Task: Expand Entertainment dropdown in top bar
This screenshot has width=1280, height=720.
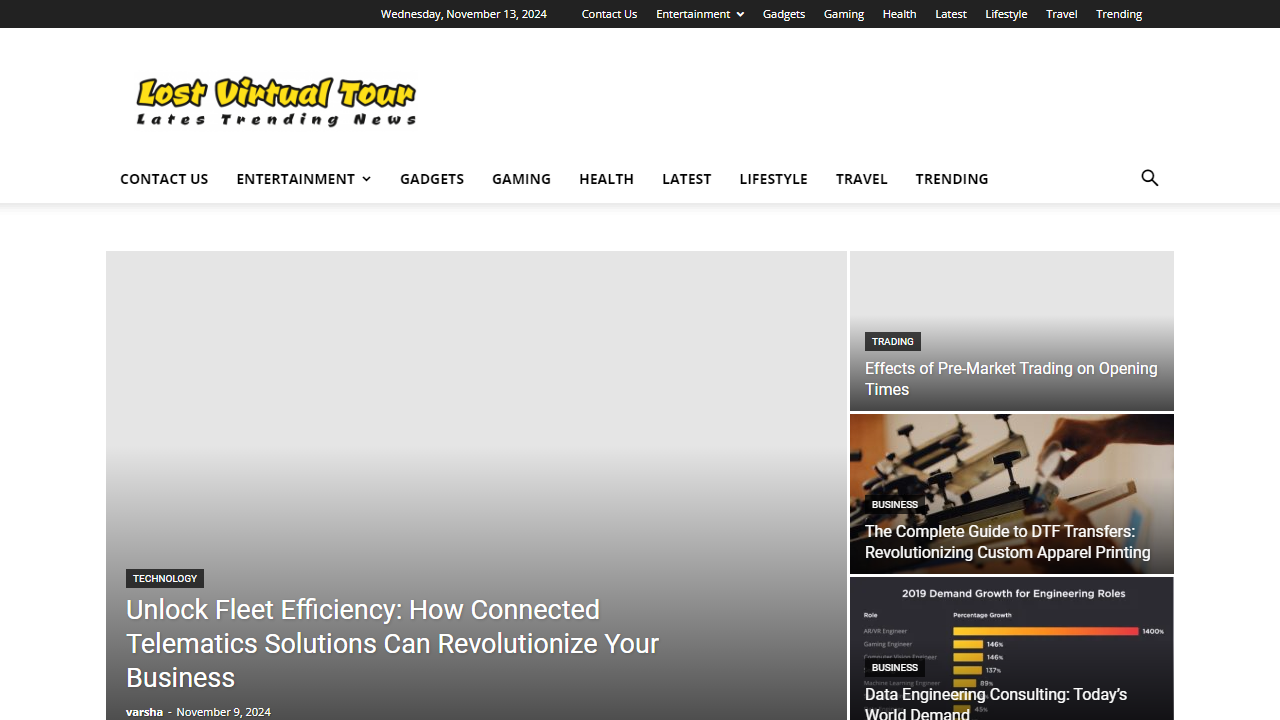Action: (699, 14)
